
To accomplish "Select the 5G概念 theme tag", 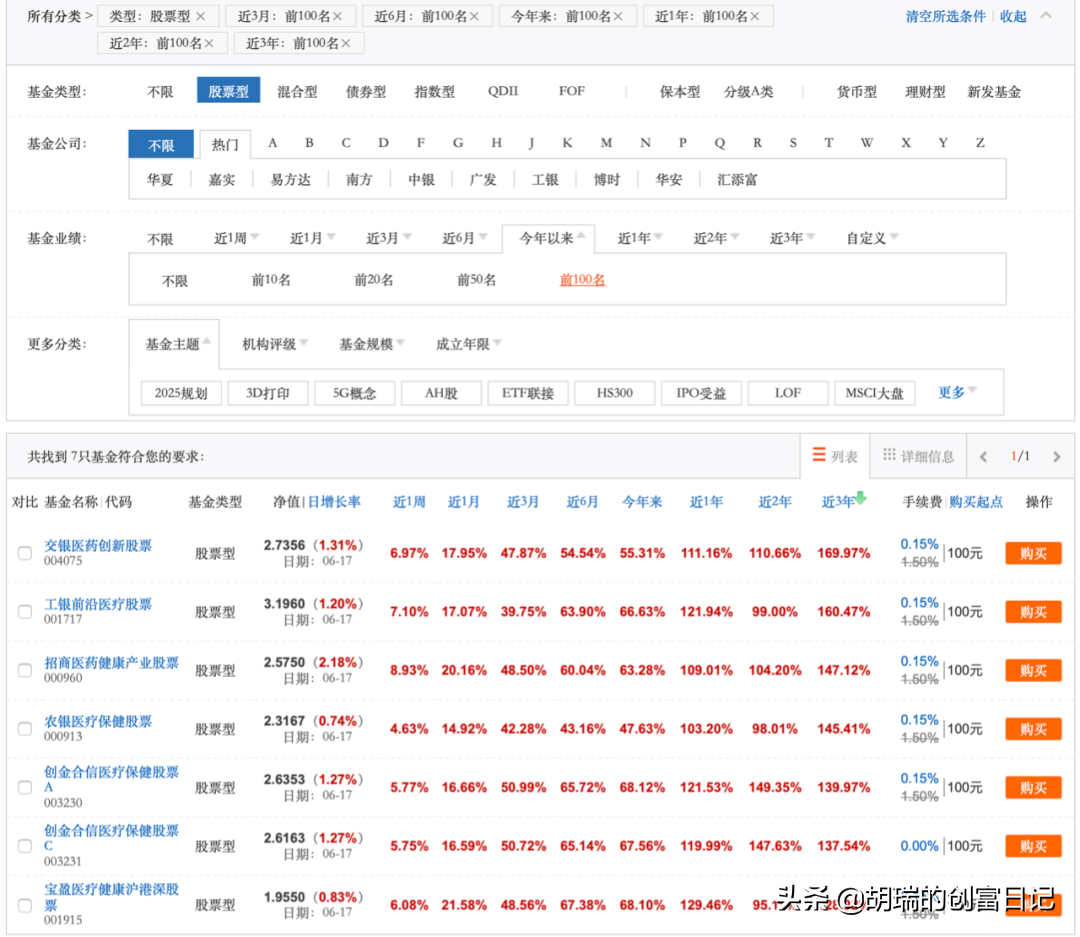I will (355, 393).
